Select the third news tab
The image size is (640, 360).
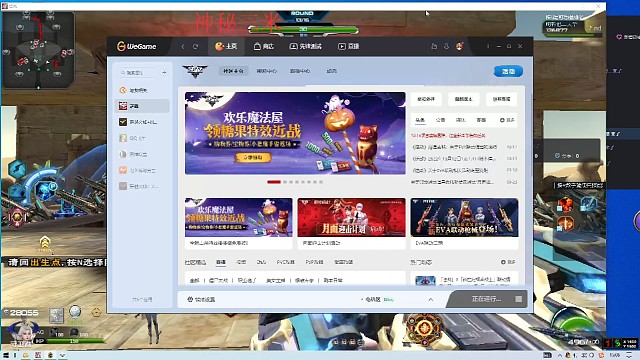[x=460, y=120]
